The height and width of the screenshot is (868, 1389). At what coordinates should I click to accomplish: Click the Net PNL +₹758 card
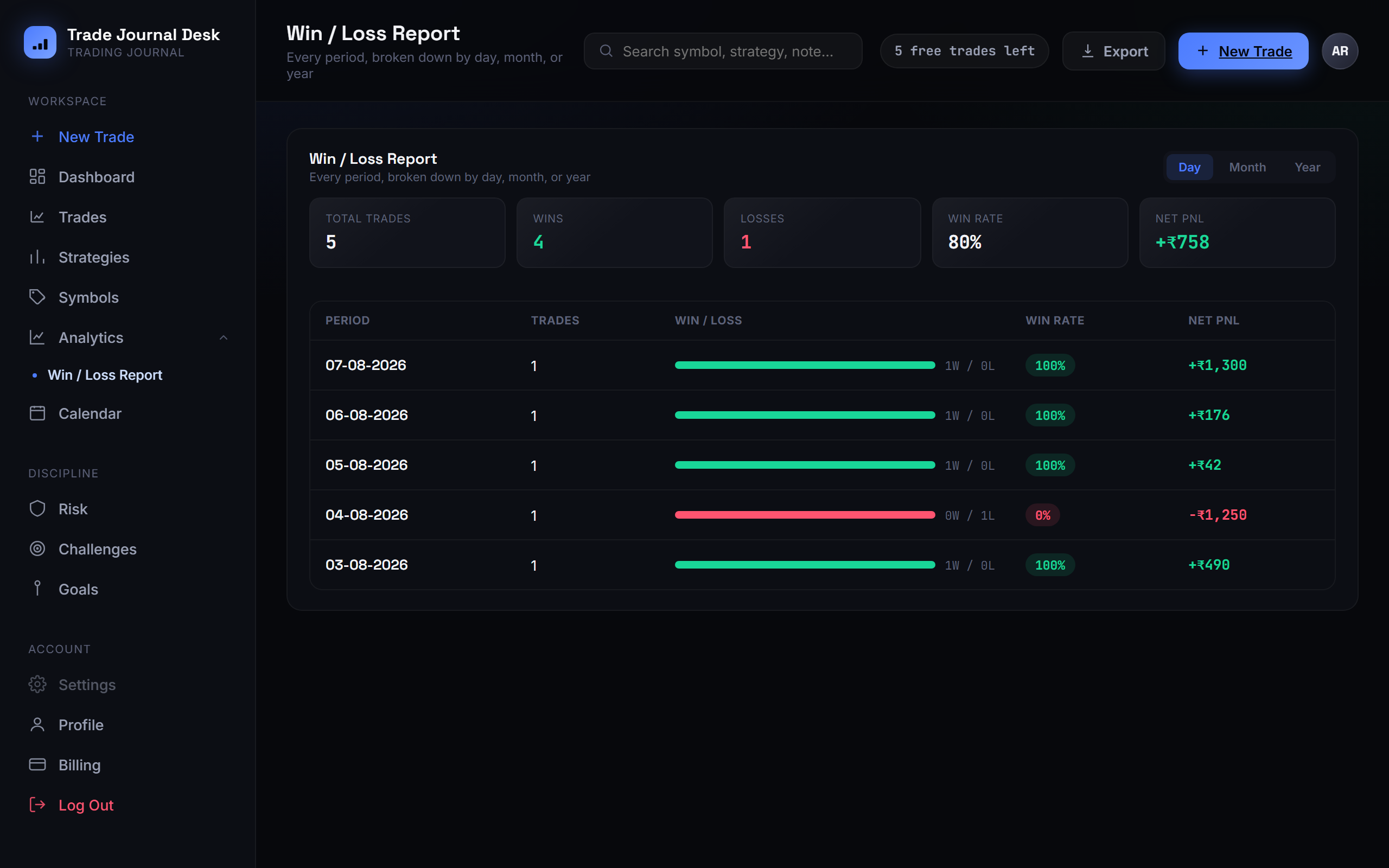coord(1237,233)
